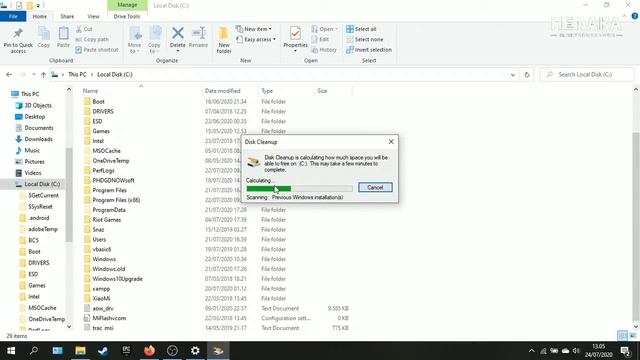The image size is (640, 360).
Task: Create a New folder from the ribbon
Action: coord(224,40)
